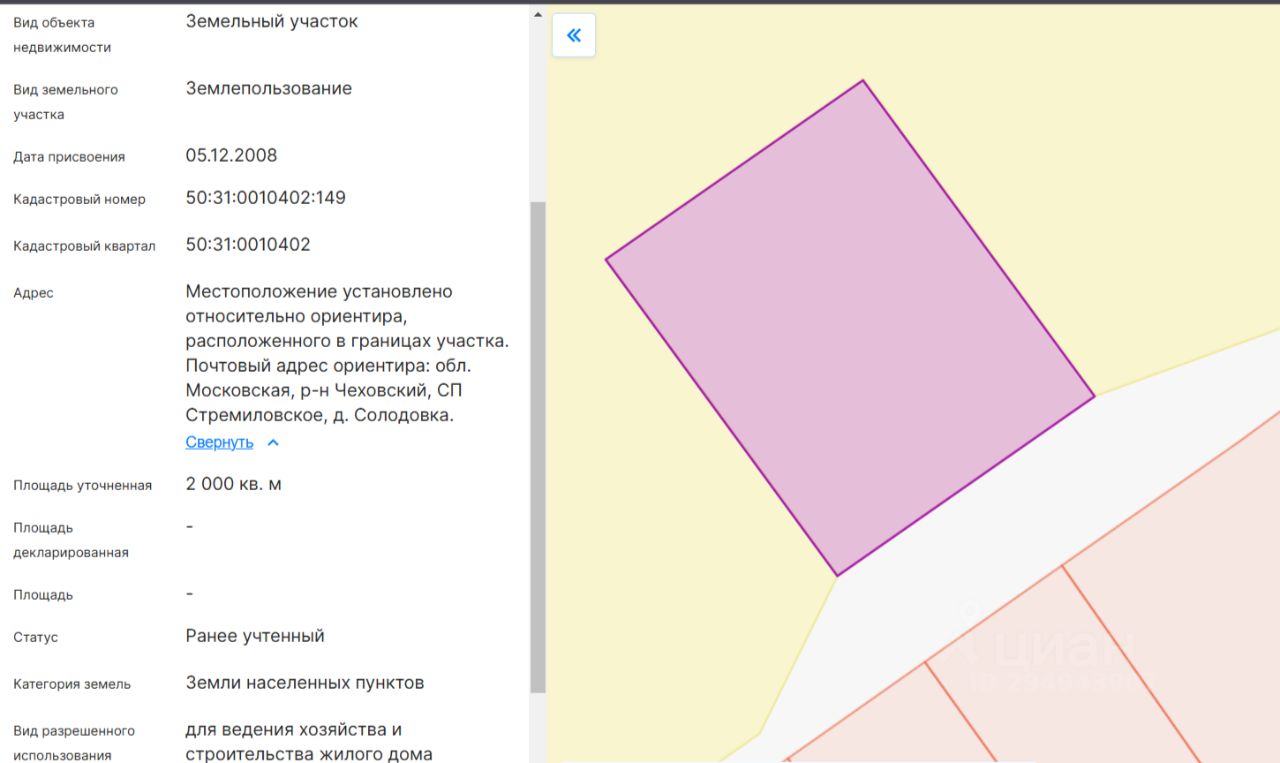Click the date value 05.12.2008
This screenshot has width=1280, height=763.
(x=231, y=156)
